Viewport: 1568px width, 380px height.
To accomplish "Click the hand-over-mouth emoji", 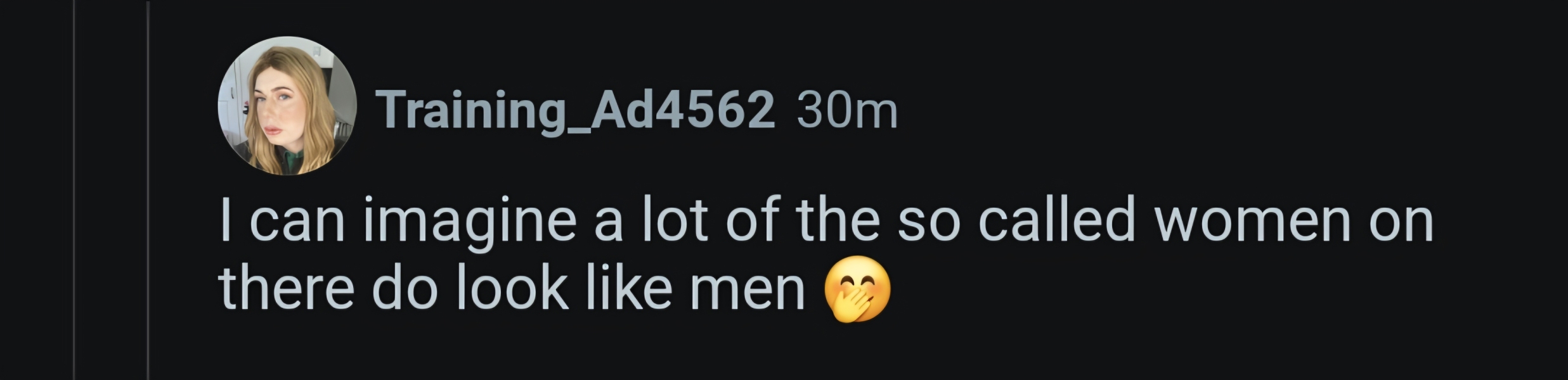I will point(857,289).
